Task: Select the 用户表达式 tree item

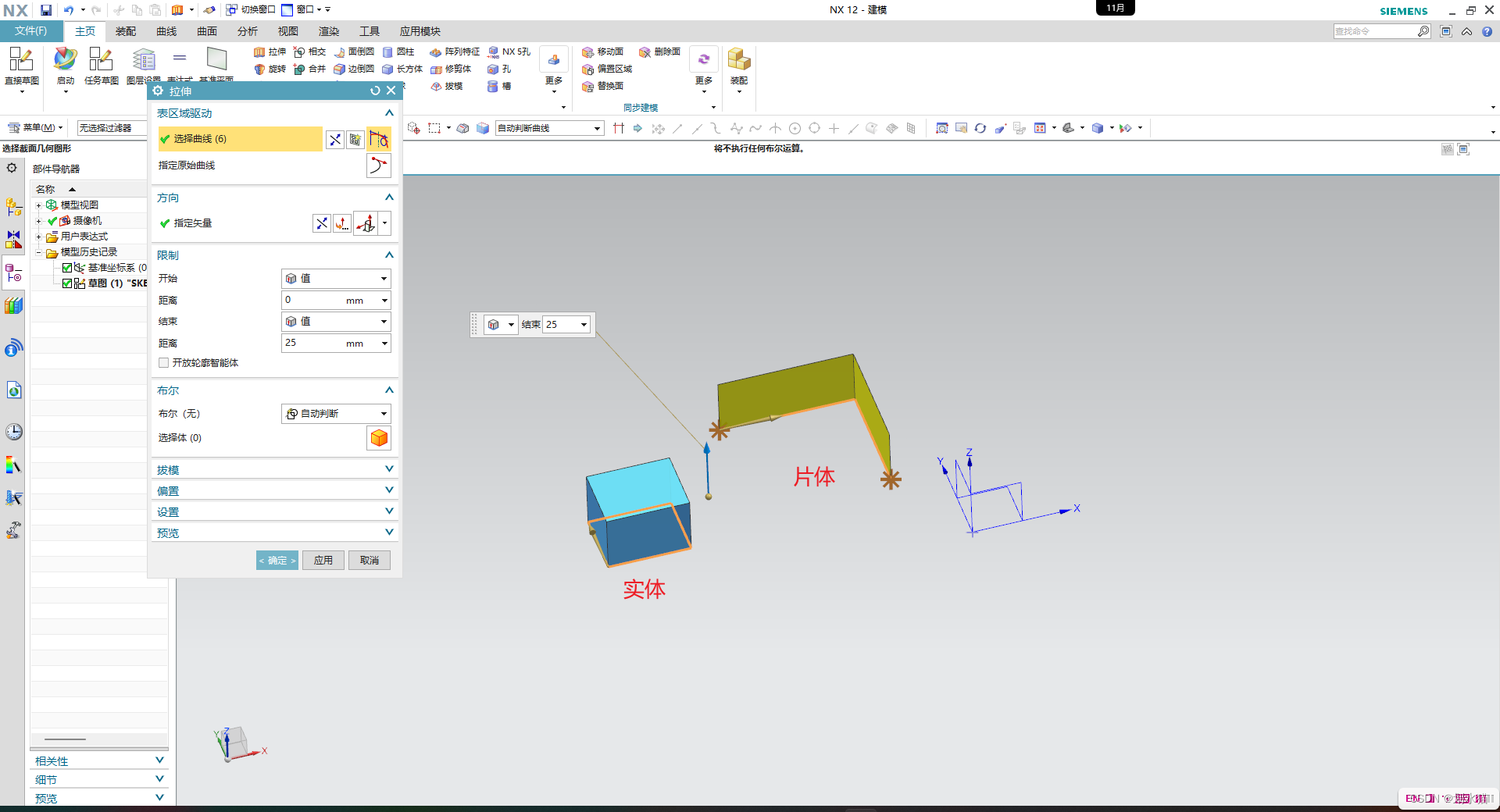Action: point(84,237)
